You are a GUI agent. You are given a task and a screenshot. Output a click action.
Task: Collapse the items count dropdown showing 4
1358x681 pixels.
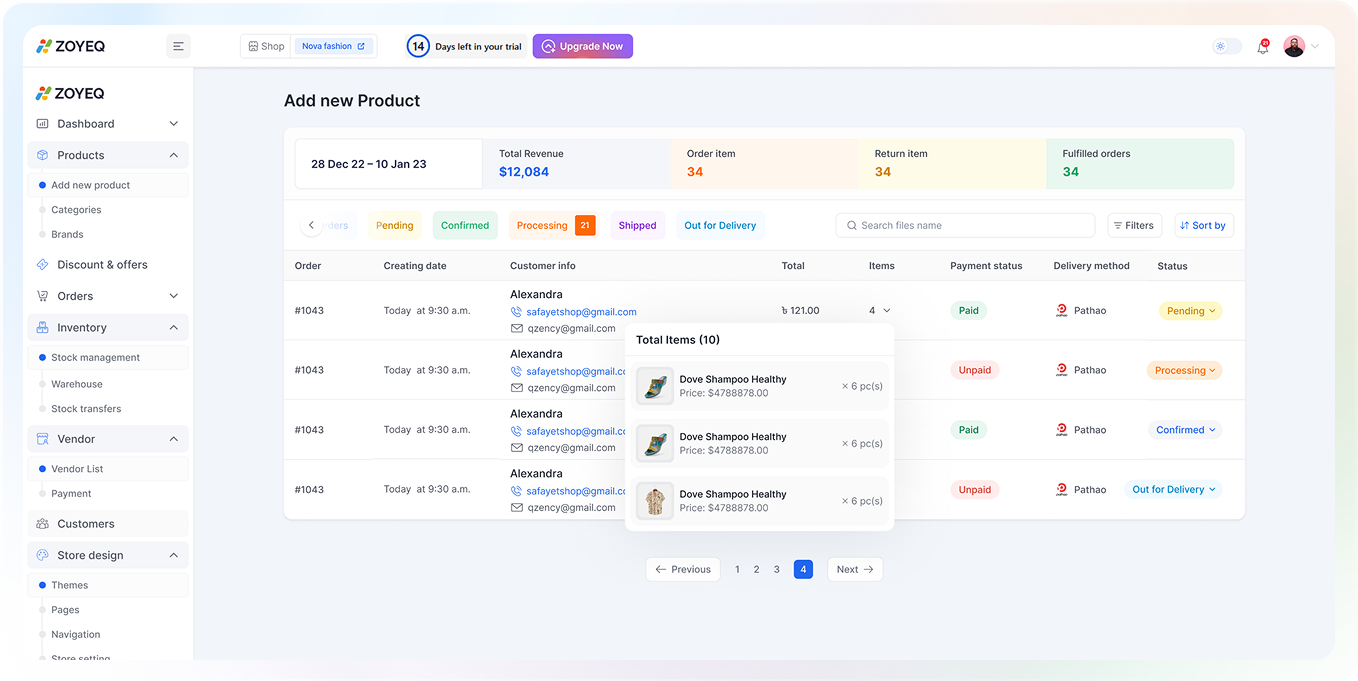pyautogui.click(x=886, y=311)
